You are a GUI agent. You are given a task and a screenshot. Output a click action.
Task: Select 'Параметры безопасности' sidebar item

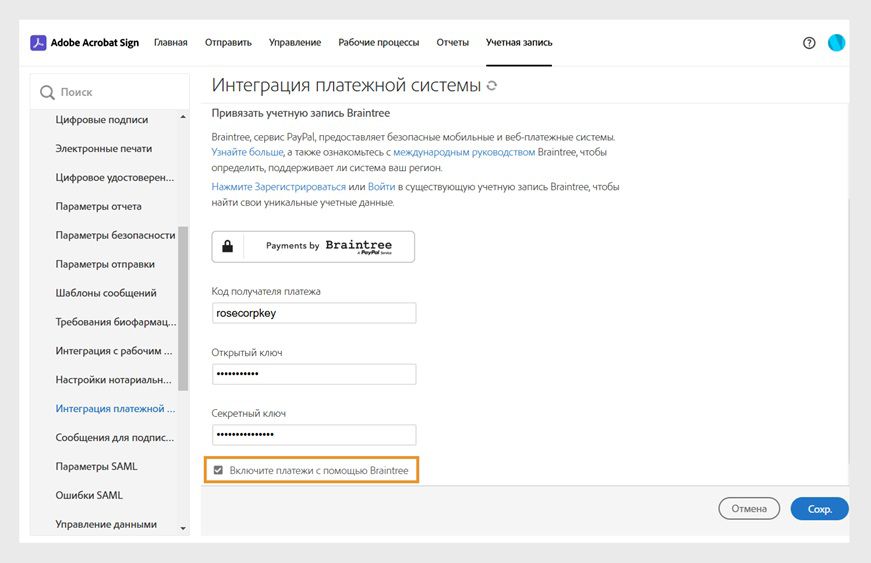[x=115, y=235]
